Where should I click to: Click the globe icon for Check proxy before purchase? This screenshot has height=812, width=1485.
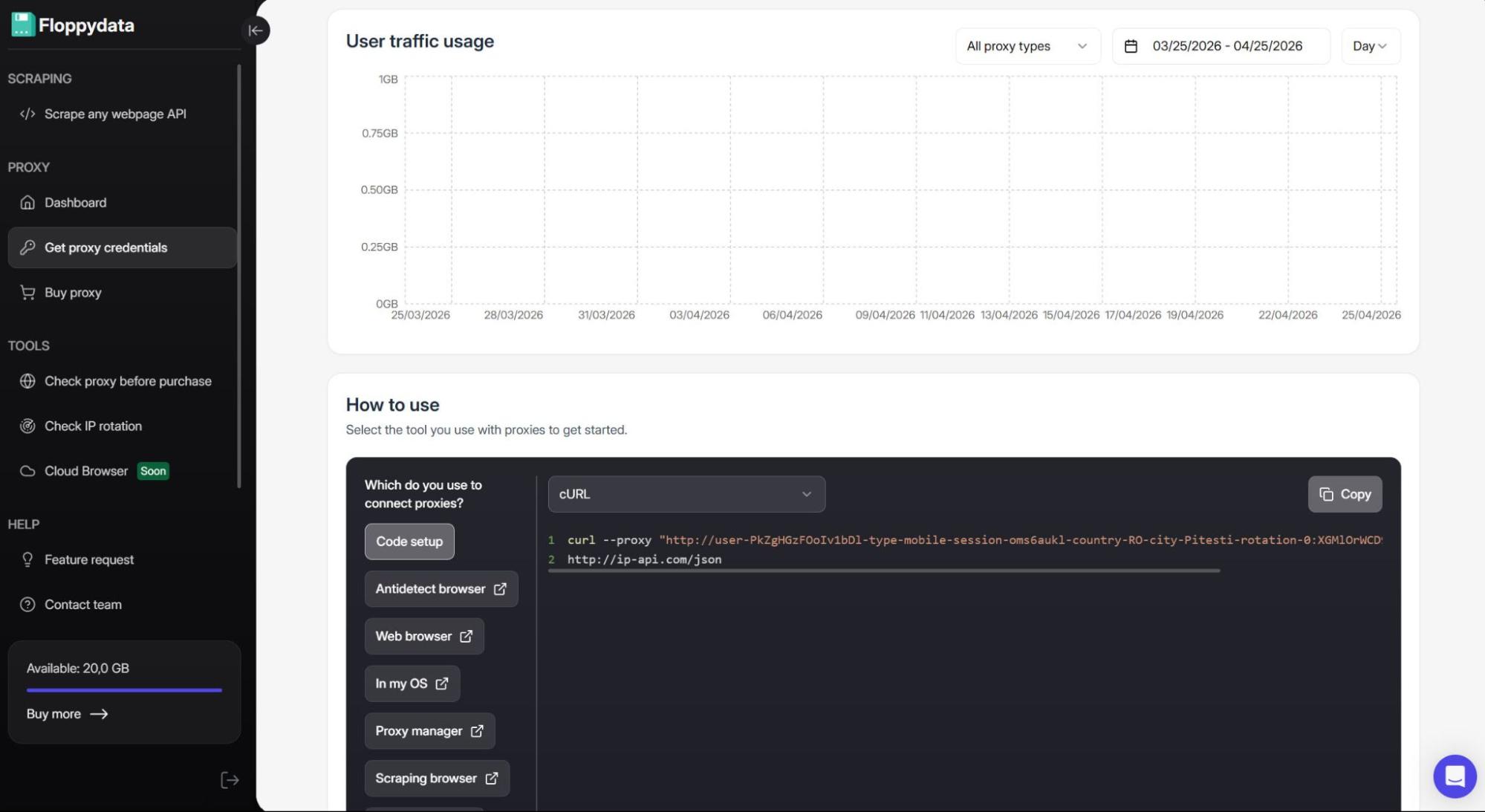27,381
